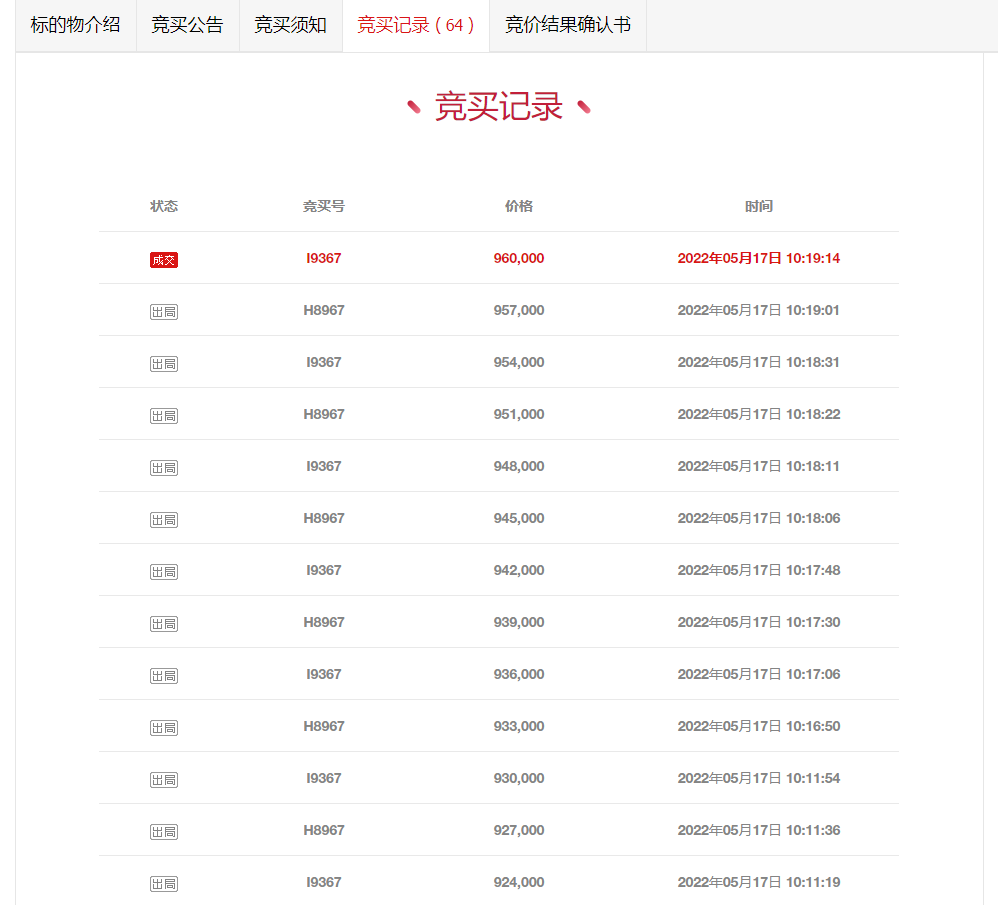
Task: Click 出局 badge in 954,000 row
Action: coord(164,364)
